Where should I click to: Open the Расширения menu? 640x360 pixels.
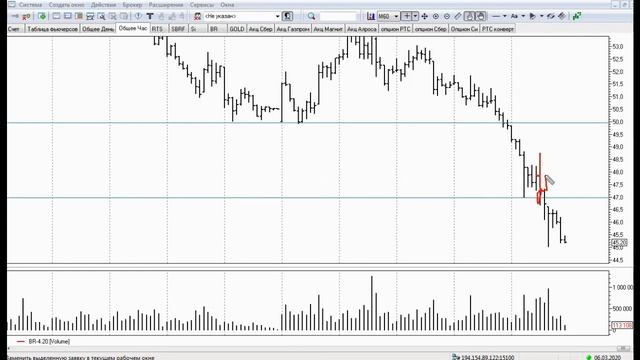point(166,5)
